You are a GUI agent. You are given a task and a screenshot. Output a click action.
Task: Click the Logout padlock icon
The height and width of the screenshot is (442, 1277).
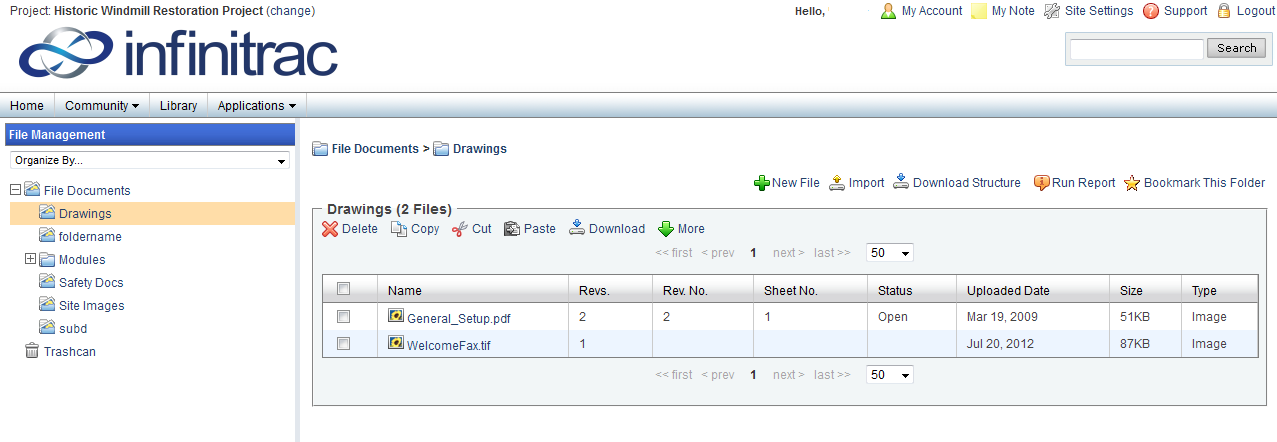1224,11
